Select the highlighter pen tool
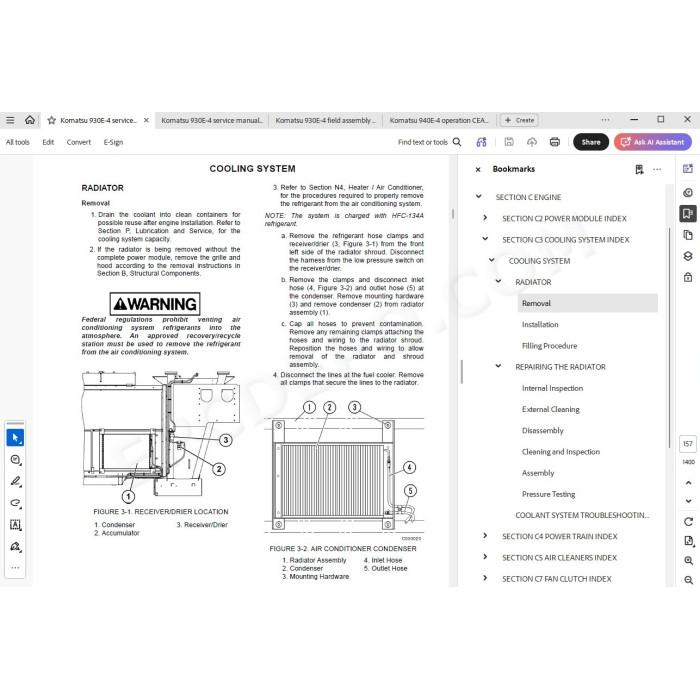The width and height of the screenshot is (700, 700). 15,481
